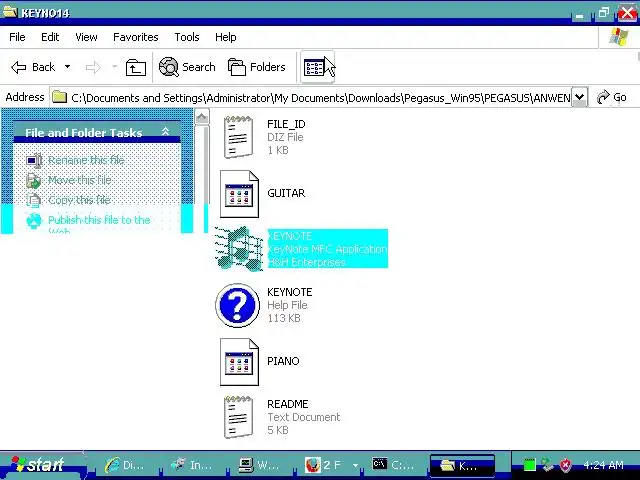This screenshot has height=480, width=640.
Task: Click the folder icon in address bar
Action: [60, 97]
